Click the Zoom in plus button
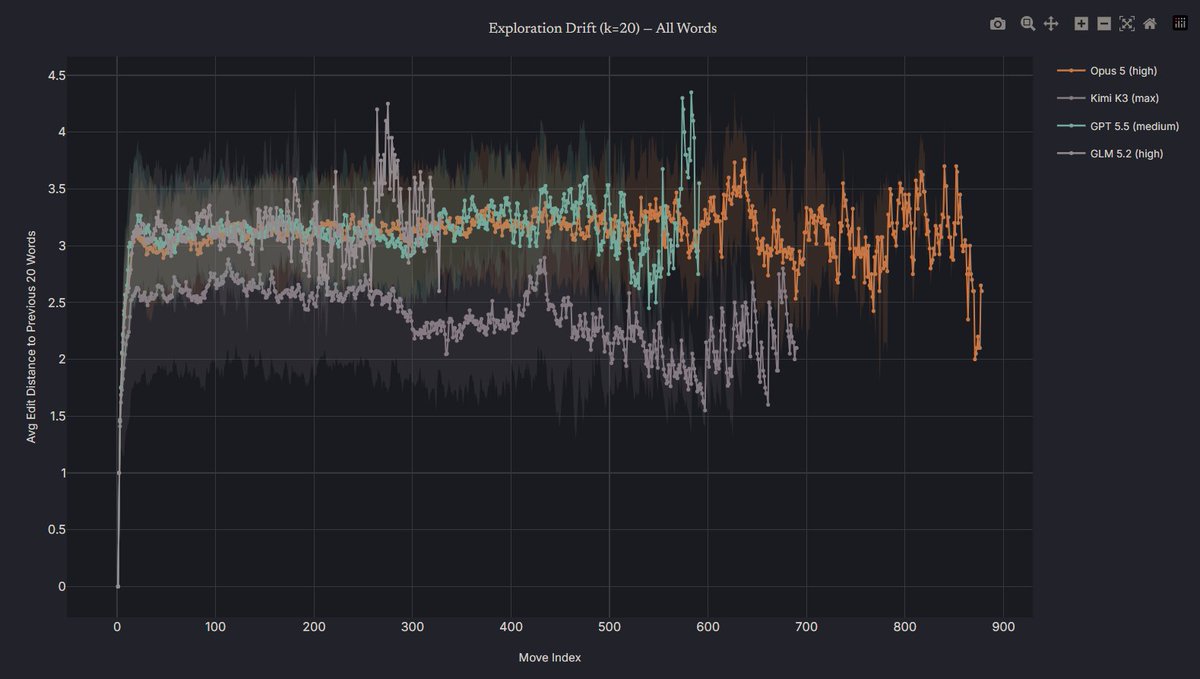The image size is (1200, 679). 1081,23
